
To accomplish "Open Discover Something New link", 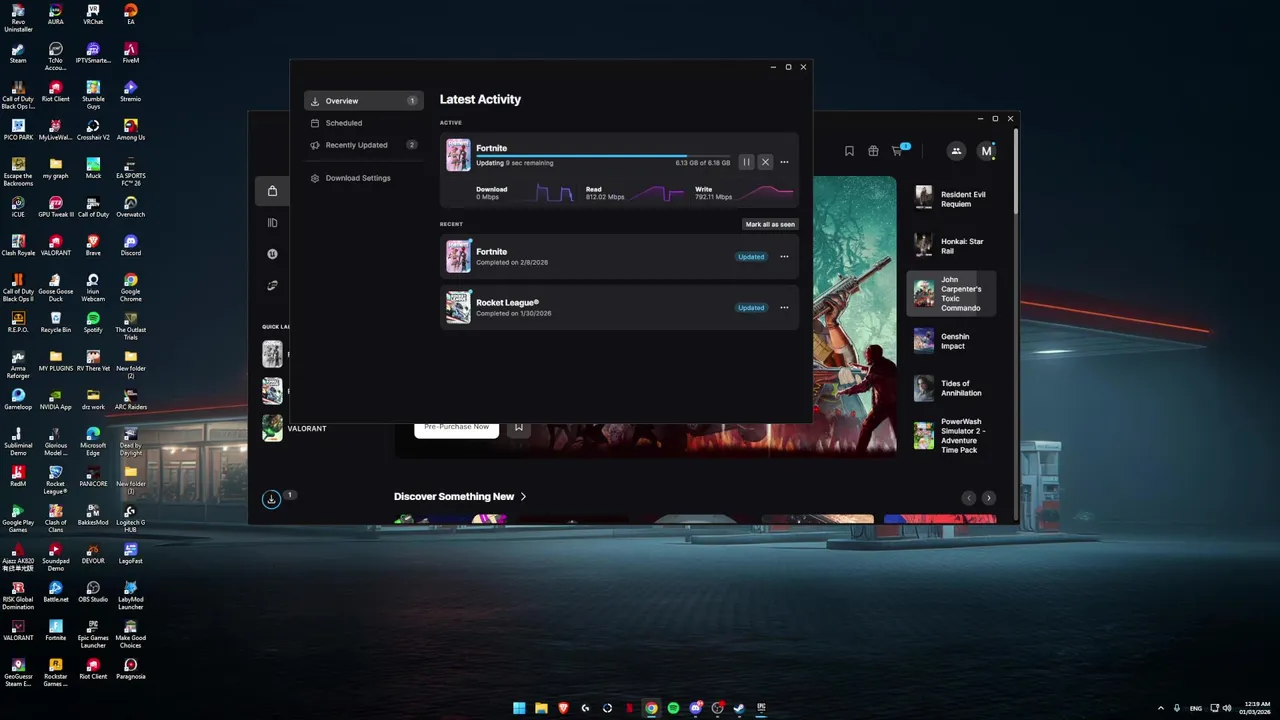I will pos(460,496).
